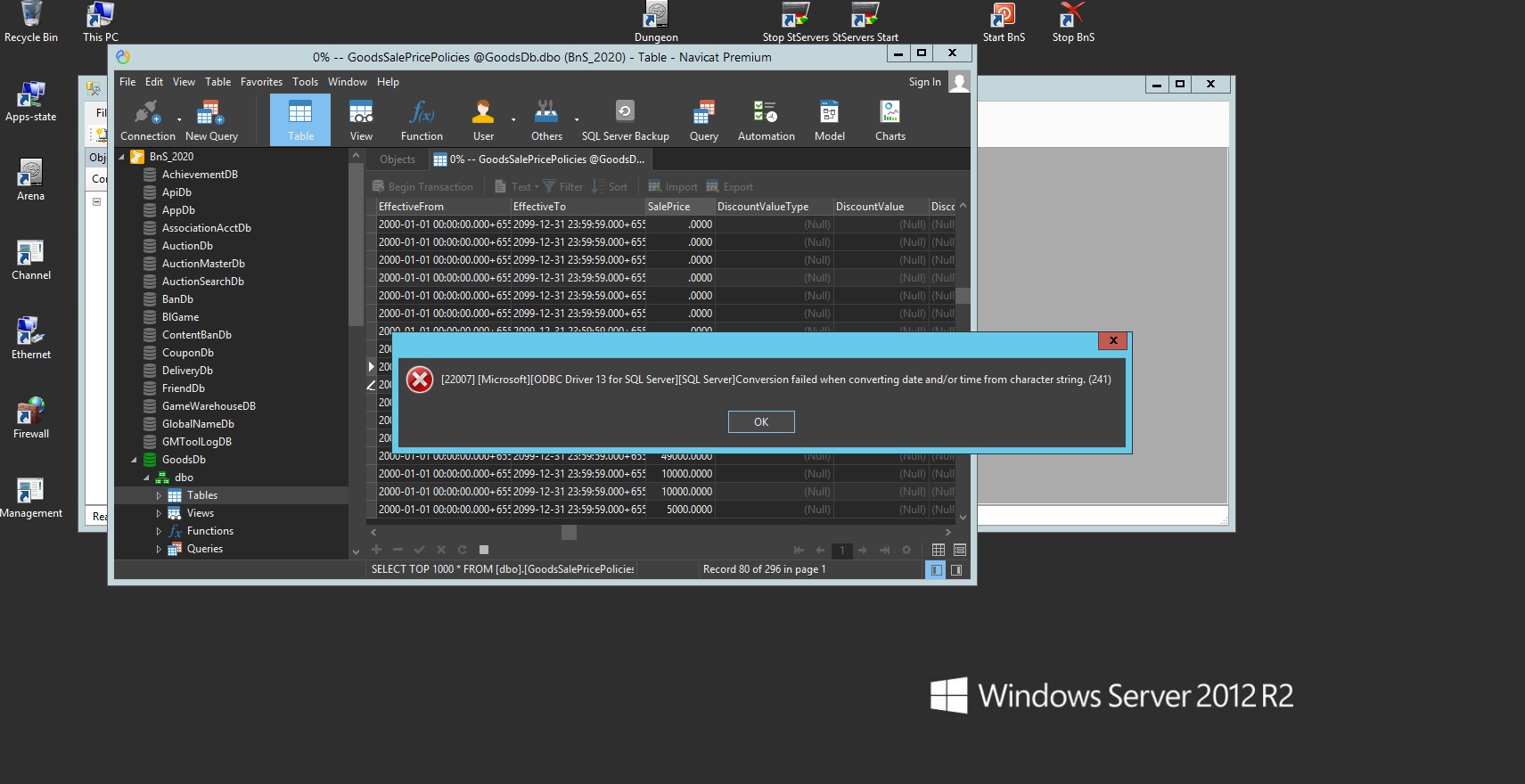Switch to the Objects tab
Screen dimensions: 1525x784
pos(398,159)
